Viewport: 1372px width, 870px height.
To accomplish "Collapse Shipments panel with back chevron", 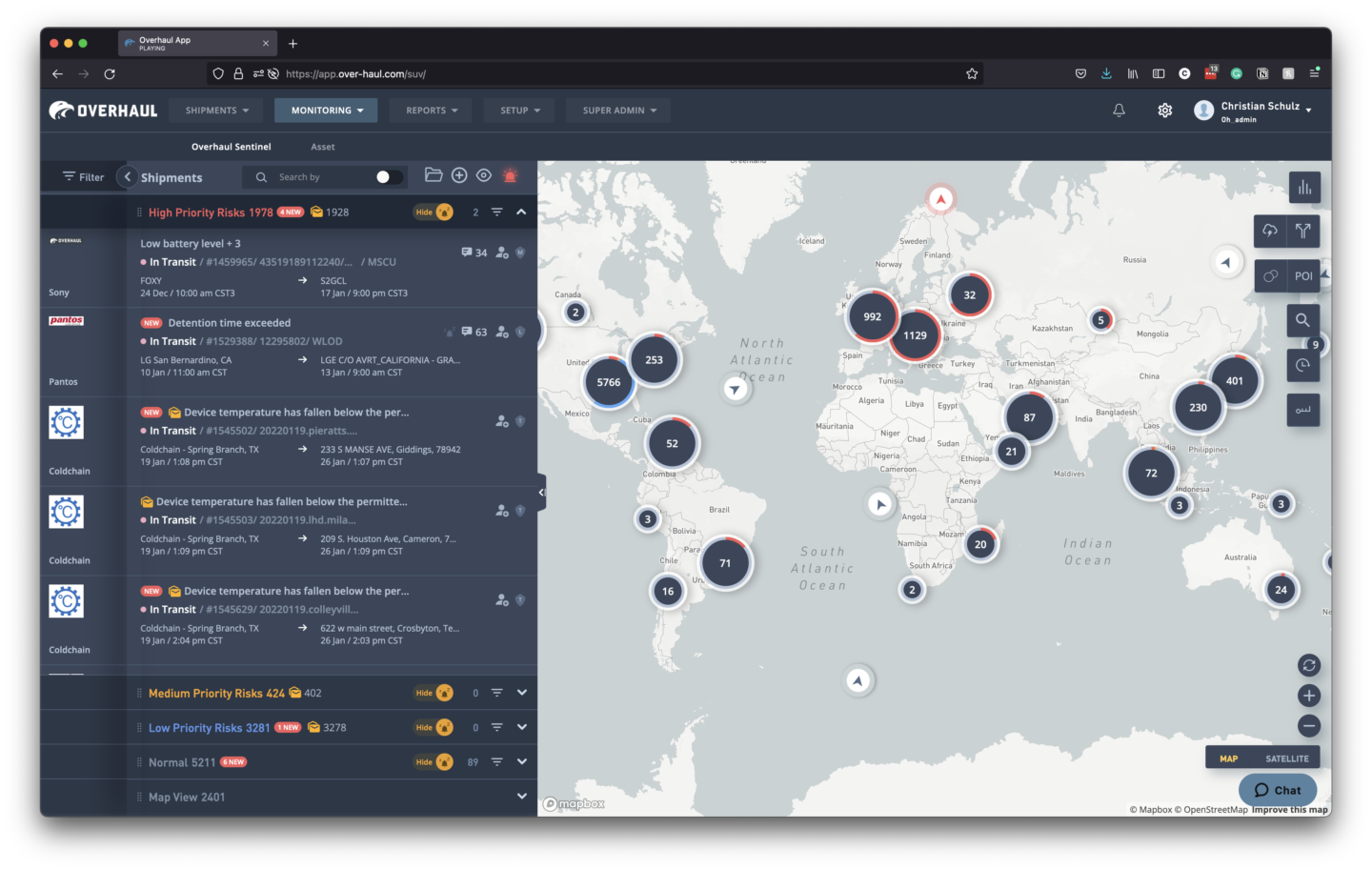I will (127, 176).
